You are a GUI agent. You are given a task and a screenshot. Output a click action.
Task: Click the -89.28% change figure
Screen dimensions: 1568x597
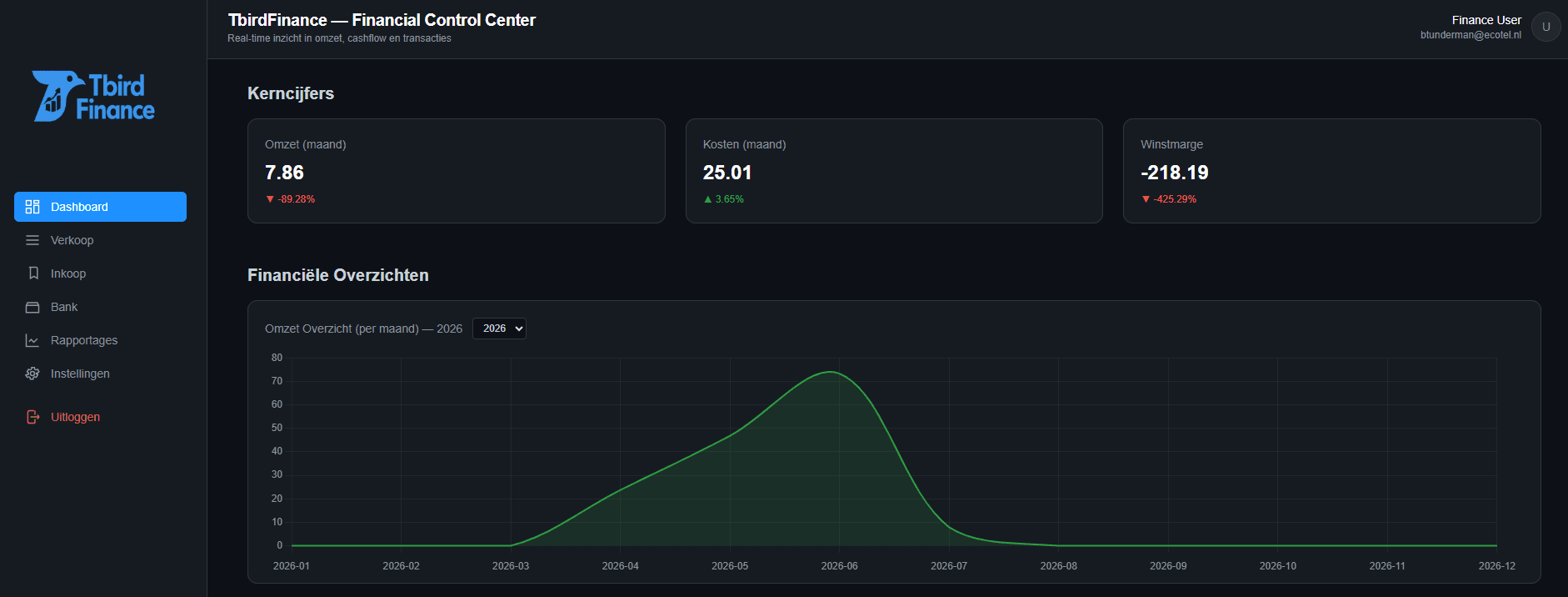(297, 199)
